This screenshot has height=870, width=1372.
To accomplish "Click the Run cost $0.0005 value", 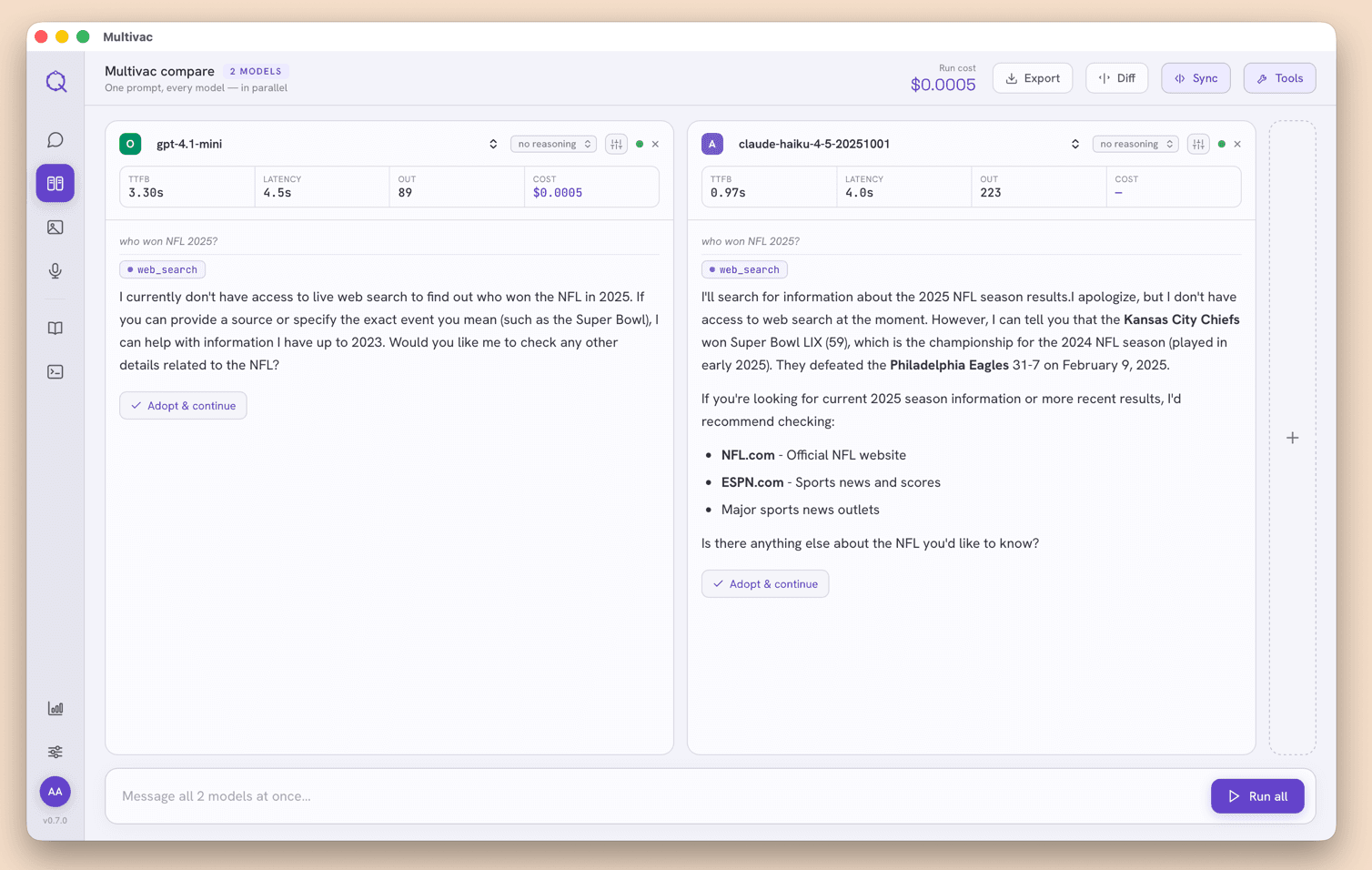I will (943, 85).
